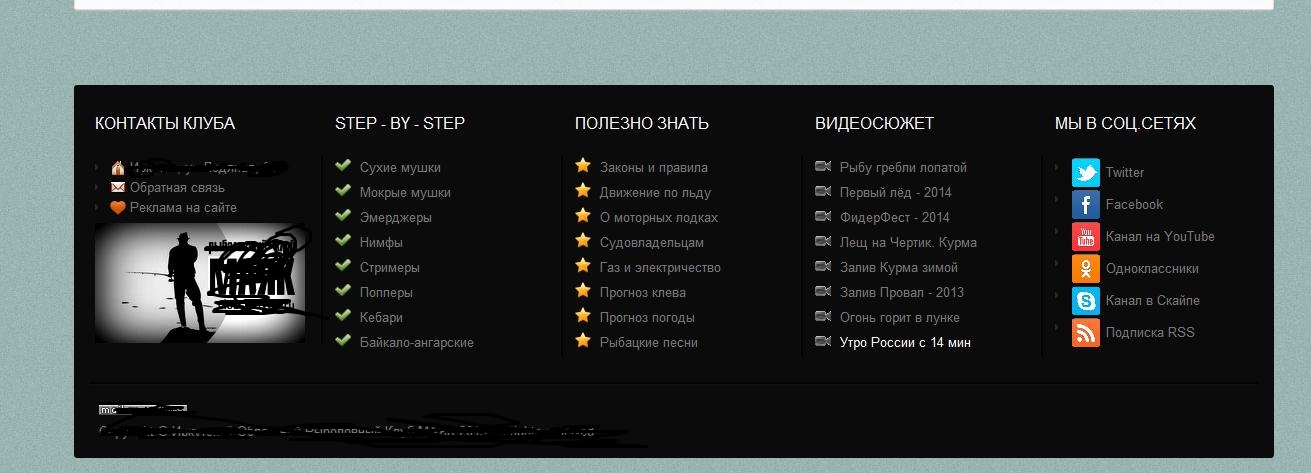Open the Сухие мушки link
Screen dimensions: 1311x473
click(x=400, y=168)
